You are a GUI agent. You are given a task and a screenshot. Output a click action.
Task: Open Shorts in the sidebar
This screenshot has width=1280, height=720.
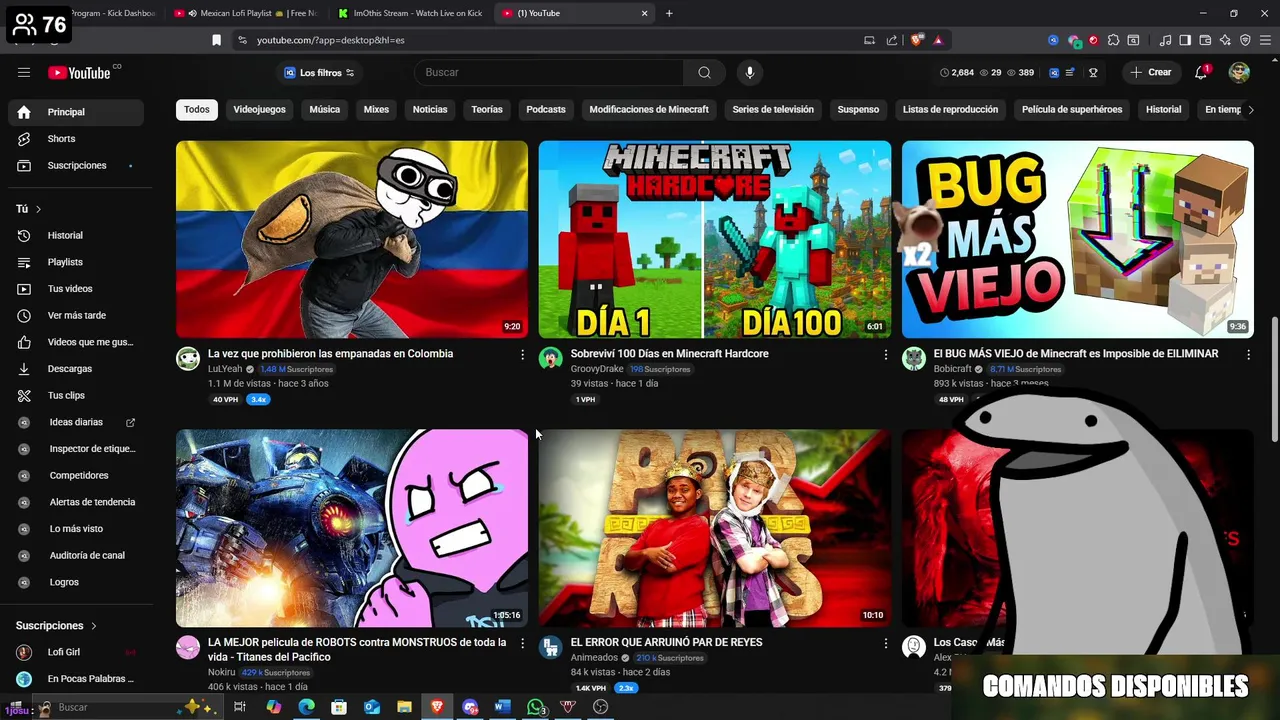tap(76, 139)
